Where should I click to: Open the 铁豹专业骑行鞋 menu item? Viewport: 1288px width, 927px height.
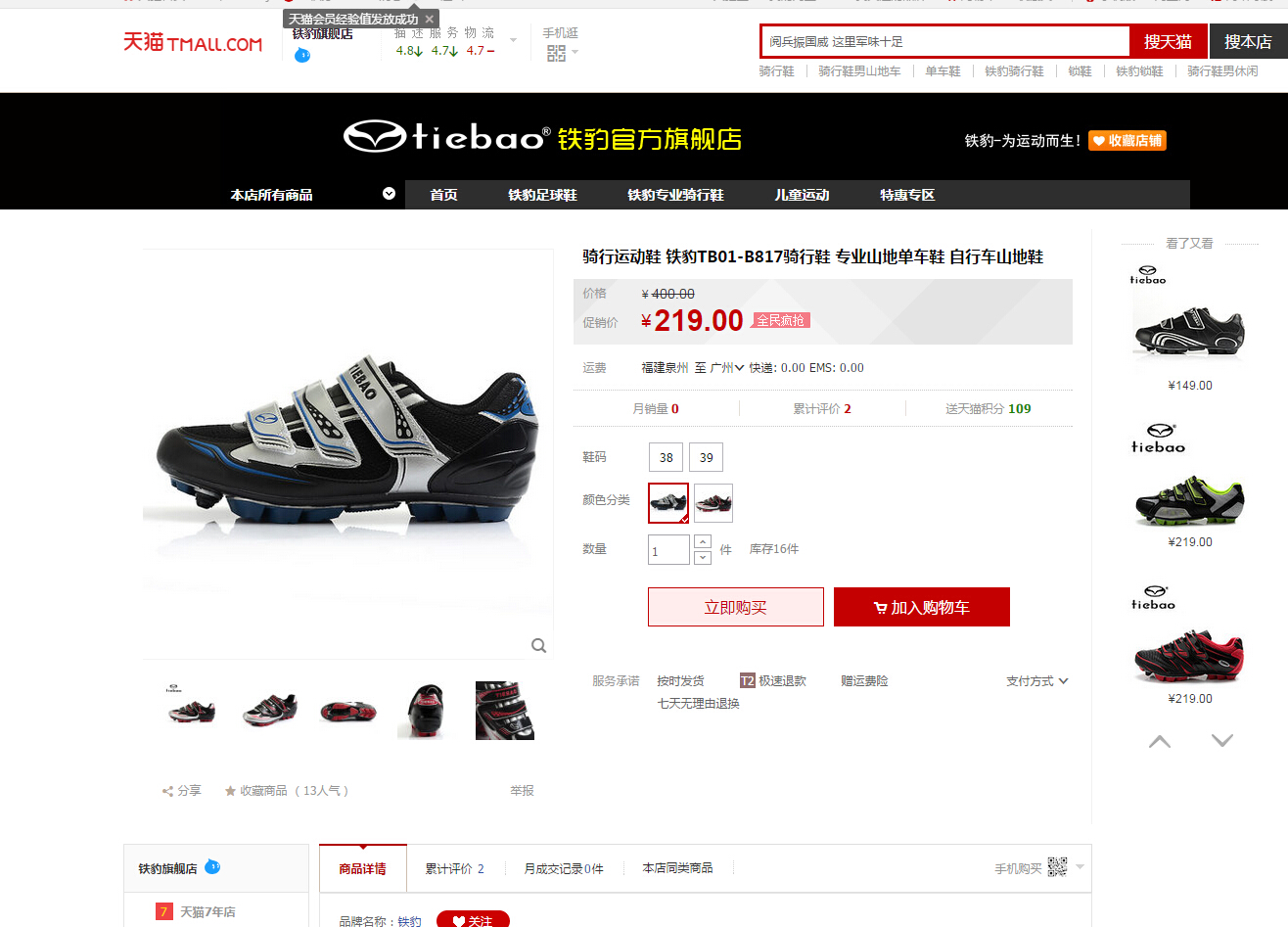(x=675, y=195)
